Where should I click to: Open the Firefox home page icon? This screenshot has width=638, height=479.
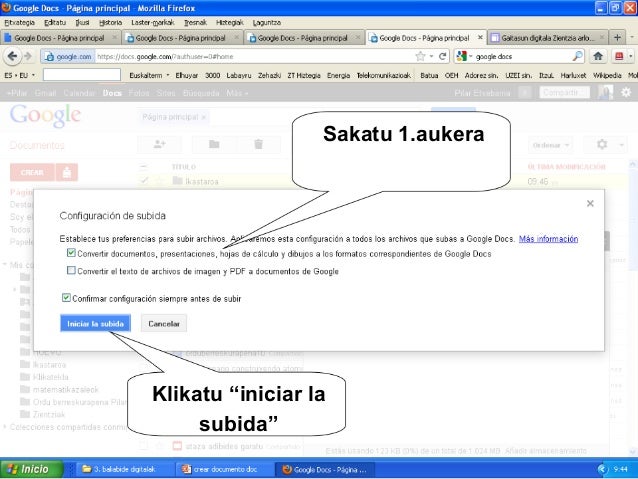(x=598, y=56)
